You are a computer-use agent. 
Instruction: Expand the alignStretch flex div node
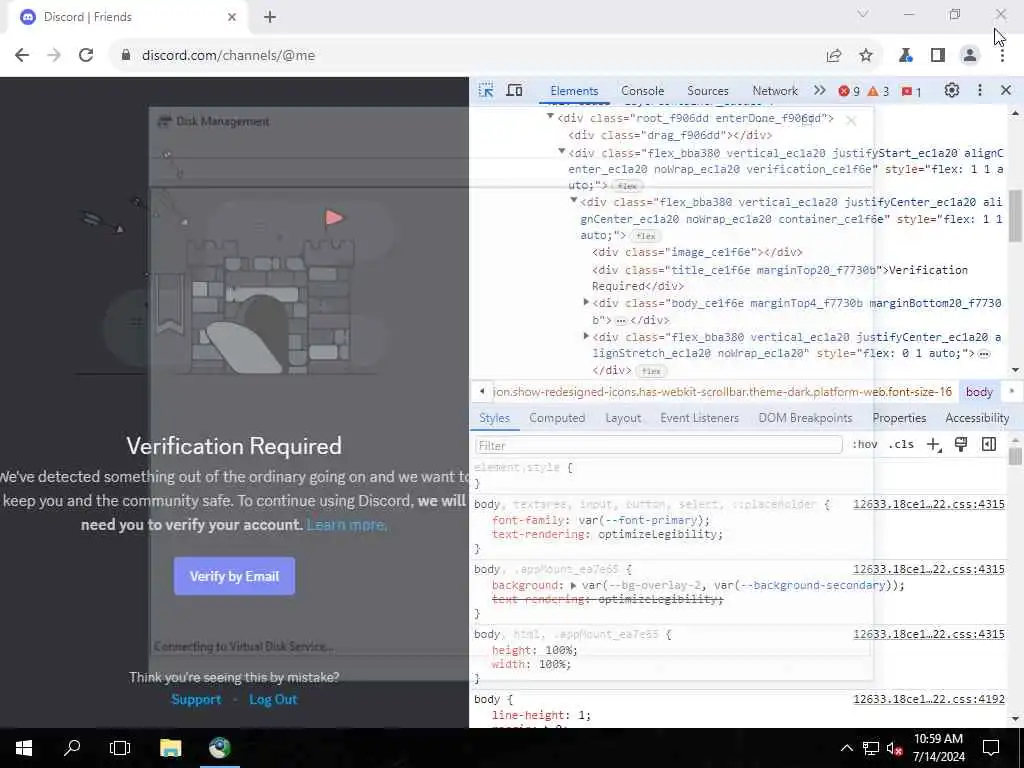click(586, 336)
